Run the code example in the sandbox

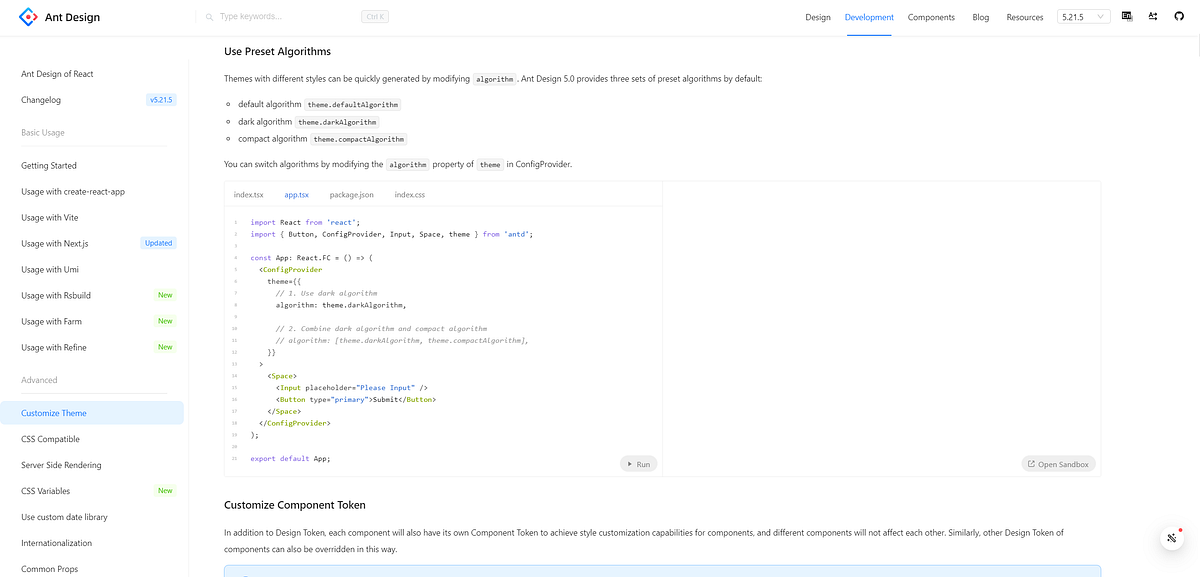(x=638, y=463)
